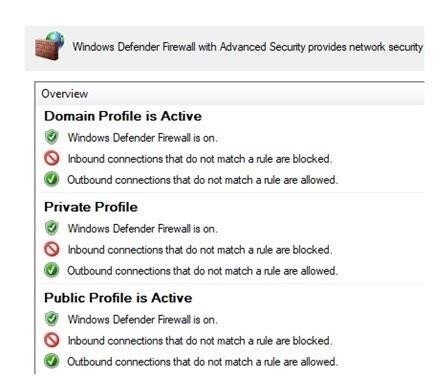Click the Domain Profile outbound green checkmark icon
Screen dimensions: 435x384
[51, 179]
